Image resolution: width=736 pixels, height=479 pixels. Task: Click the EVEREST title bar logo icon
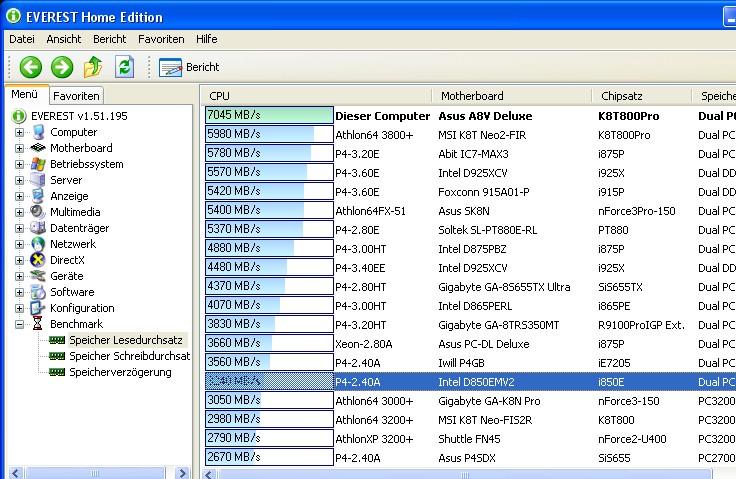click(x=14, y=15)
